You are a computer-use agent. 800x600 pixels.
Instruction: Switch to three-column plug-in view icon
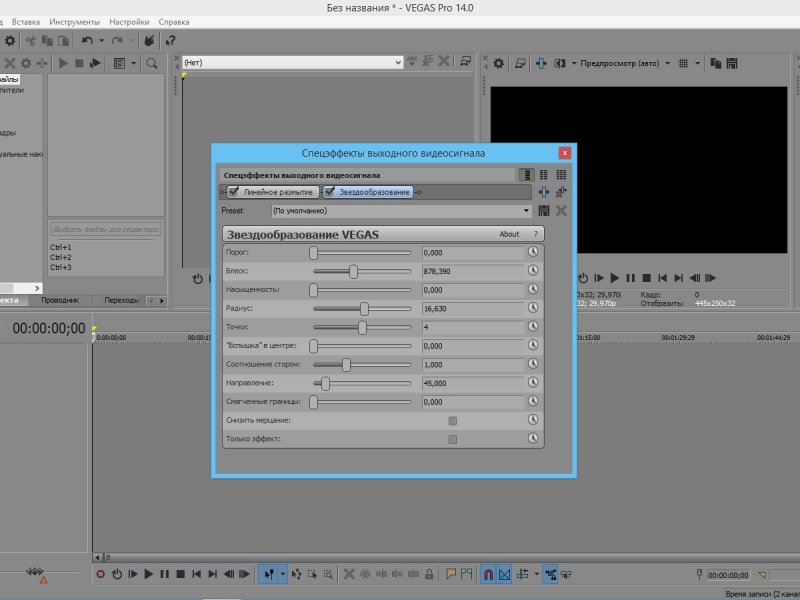click(x=561, y=174)
